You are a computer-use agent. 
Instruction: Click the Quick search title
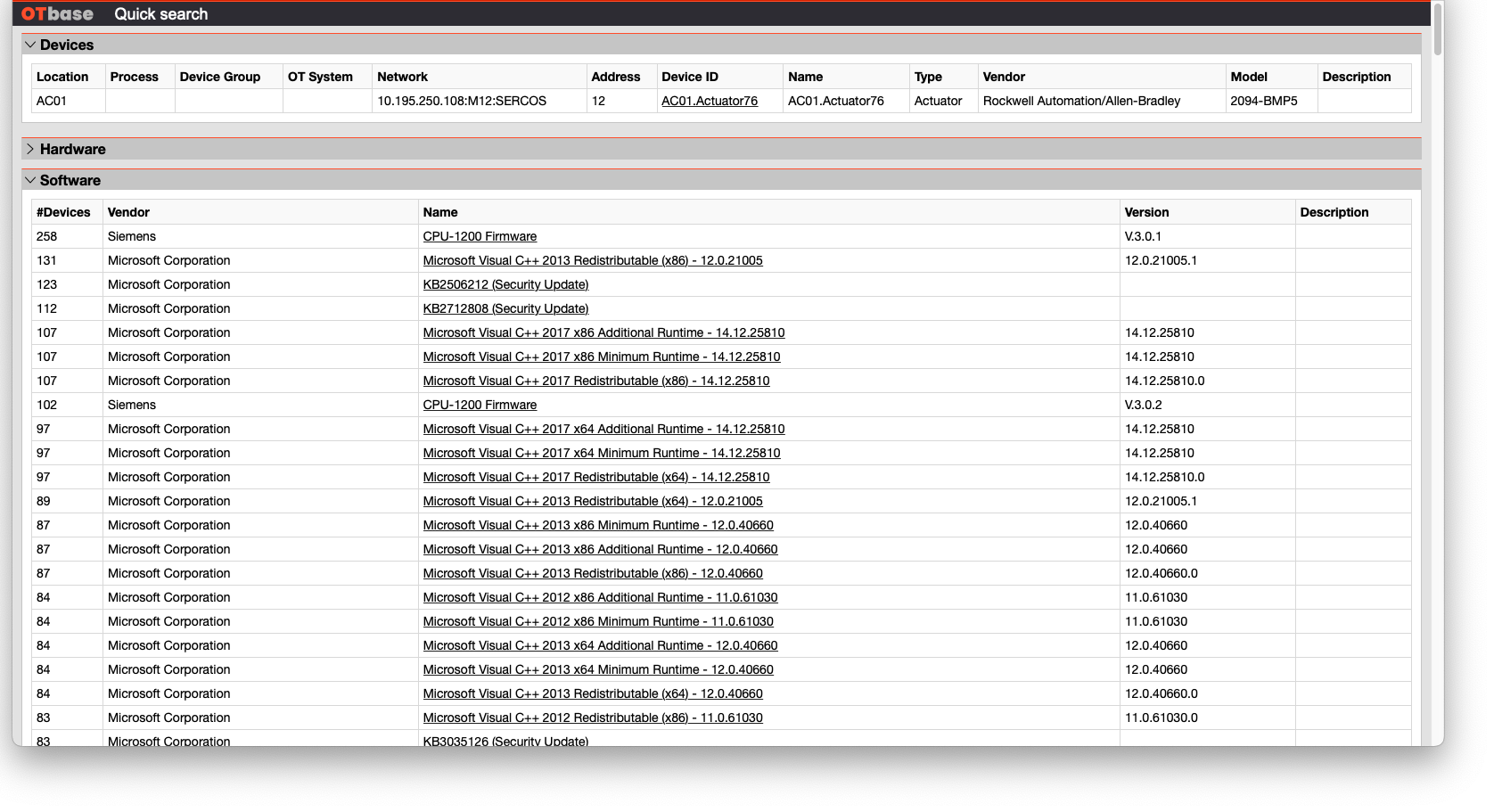[x=160, y=13]
